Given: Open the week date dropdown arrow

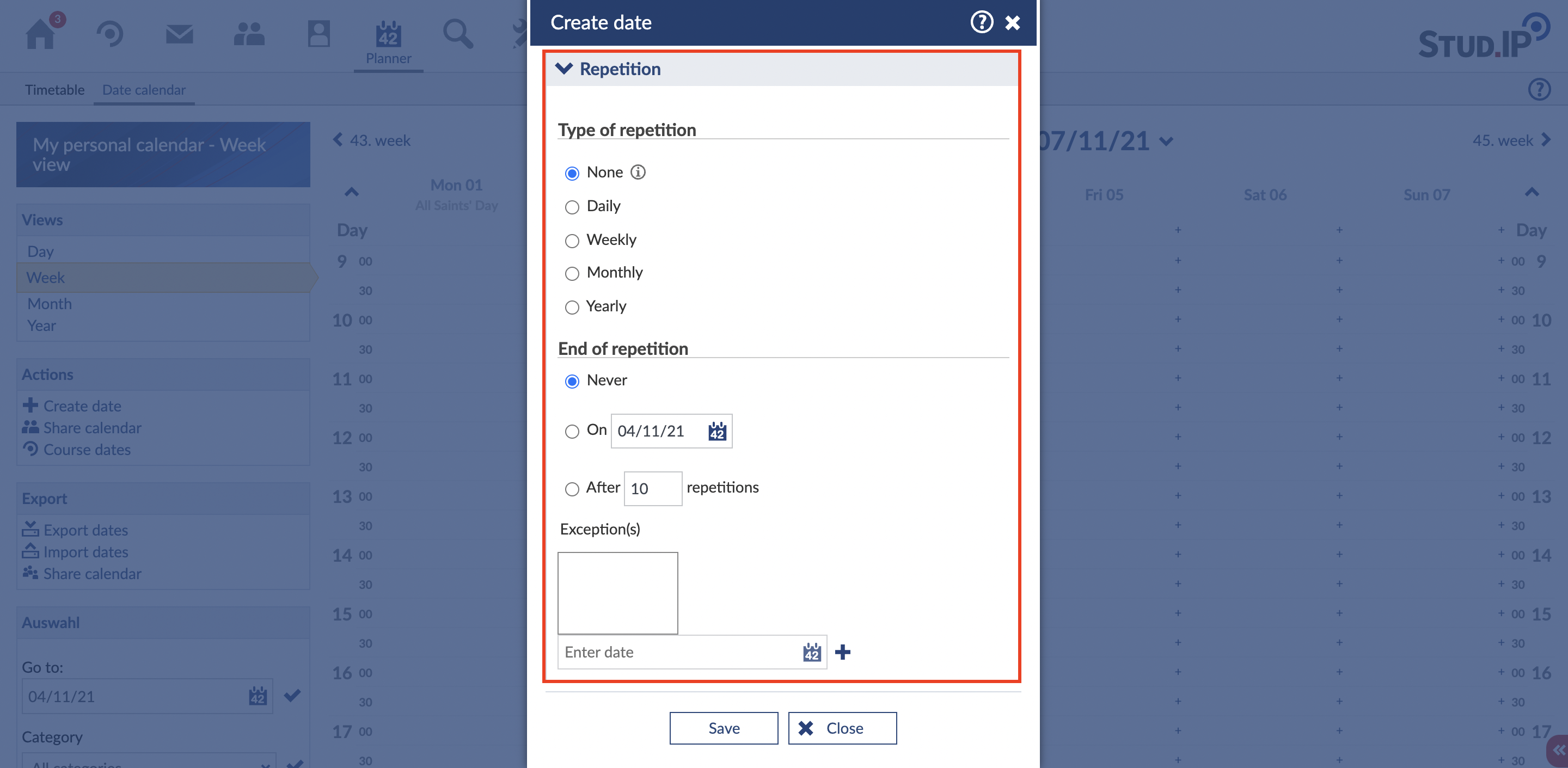Looking at the screenshot, I should 1166,142.
